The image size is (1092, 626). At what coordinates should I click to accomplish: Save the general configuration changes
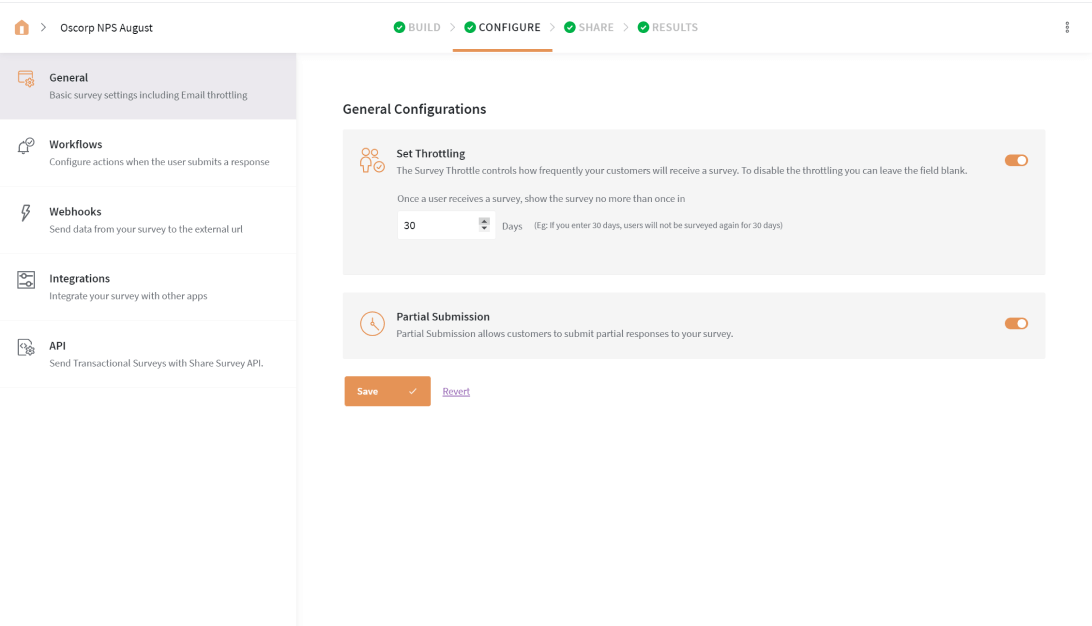tap(370, 391)
